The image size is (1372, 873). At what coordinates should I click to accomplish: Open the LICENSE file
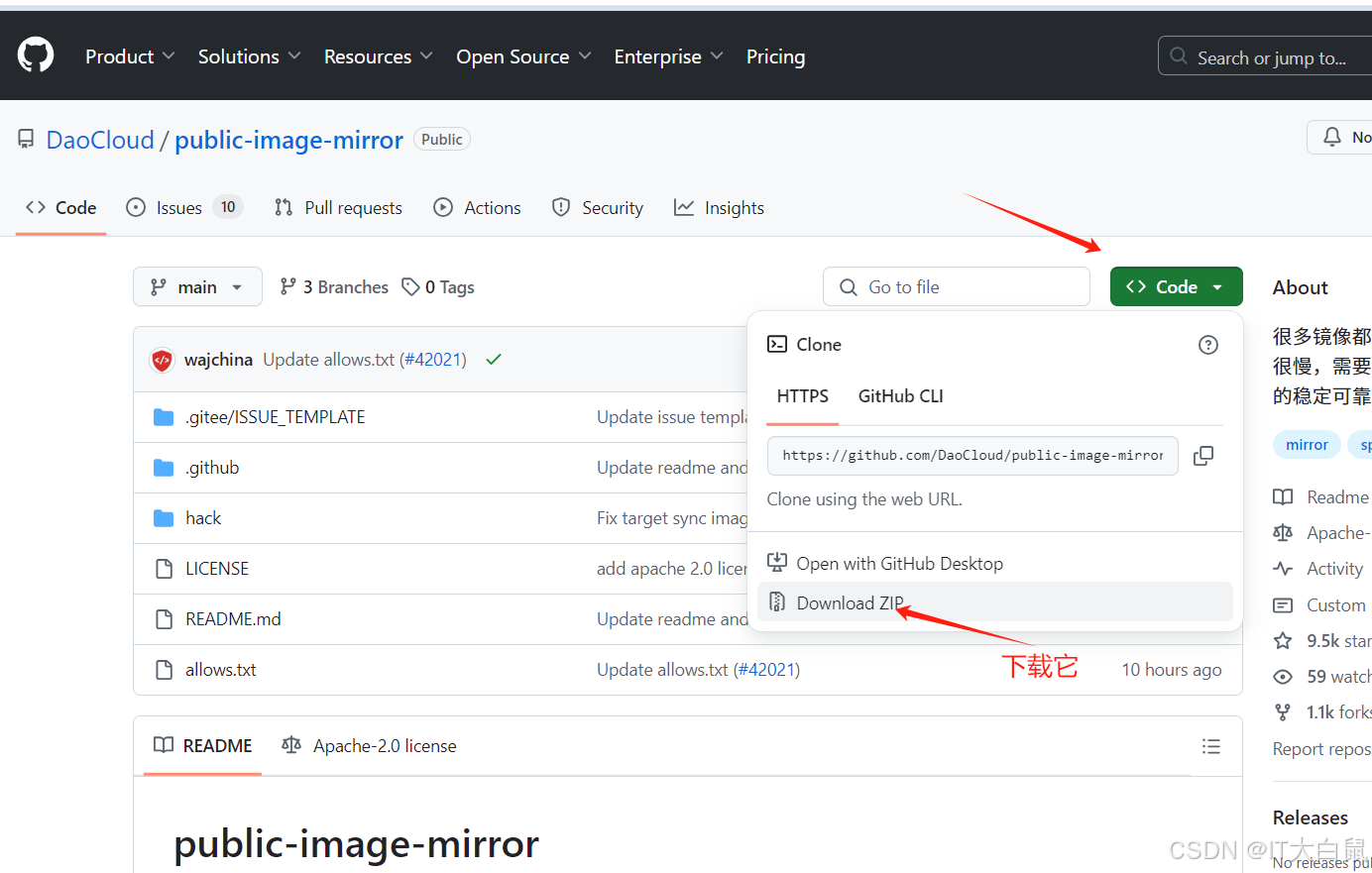tap(217, 569)
